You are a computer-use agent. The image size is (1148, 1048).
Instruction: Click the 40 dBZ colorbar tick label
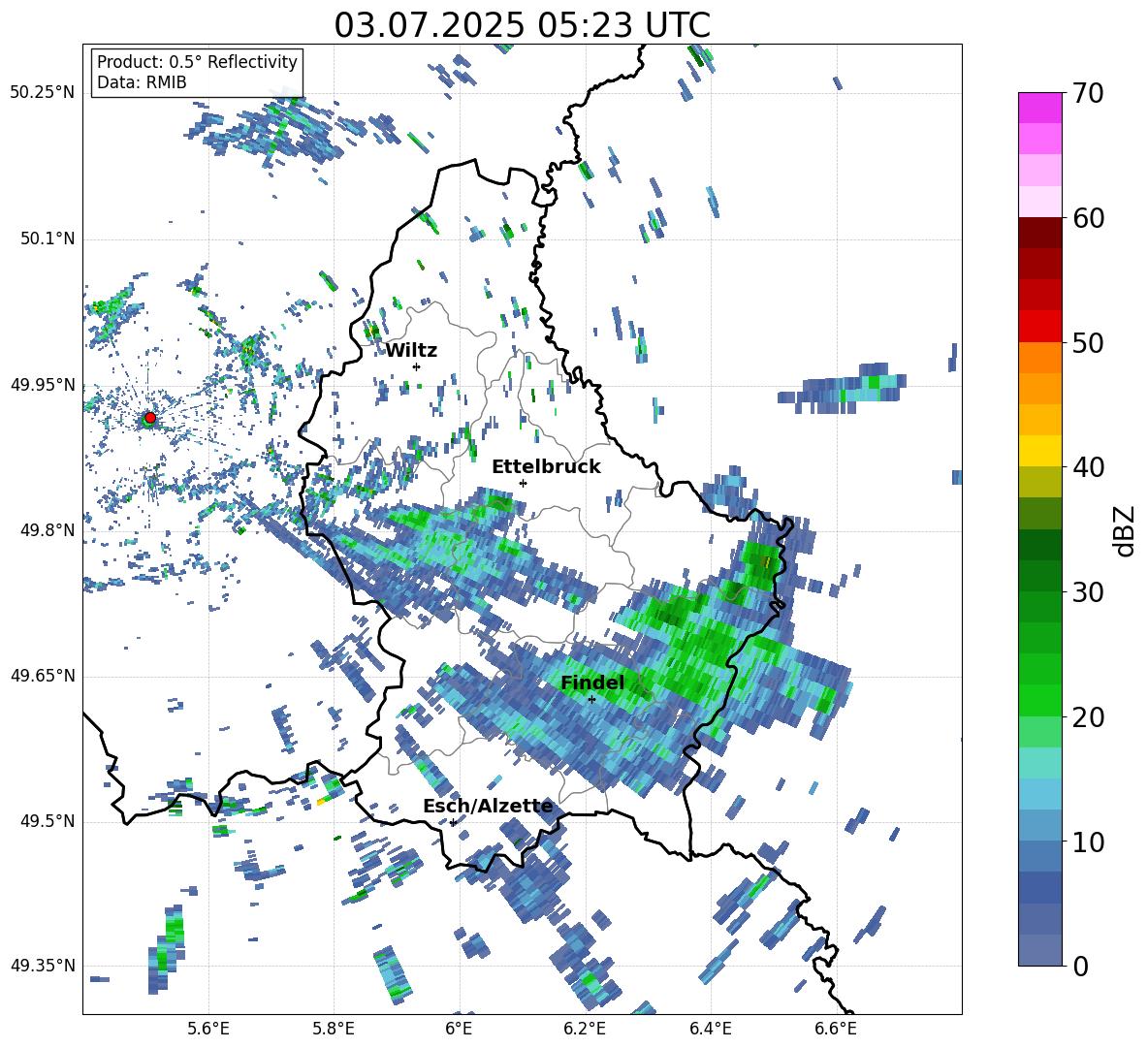(1087, 467)
